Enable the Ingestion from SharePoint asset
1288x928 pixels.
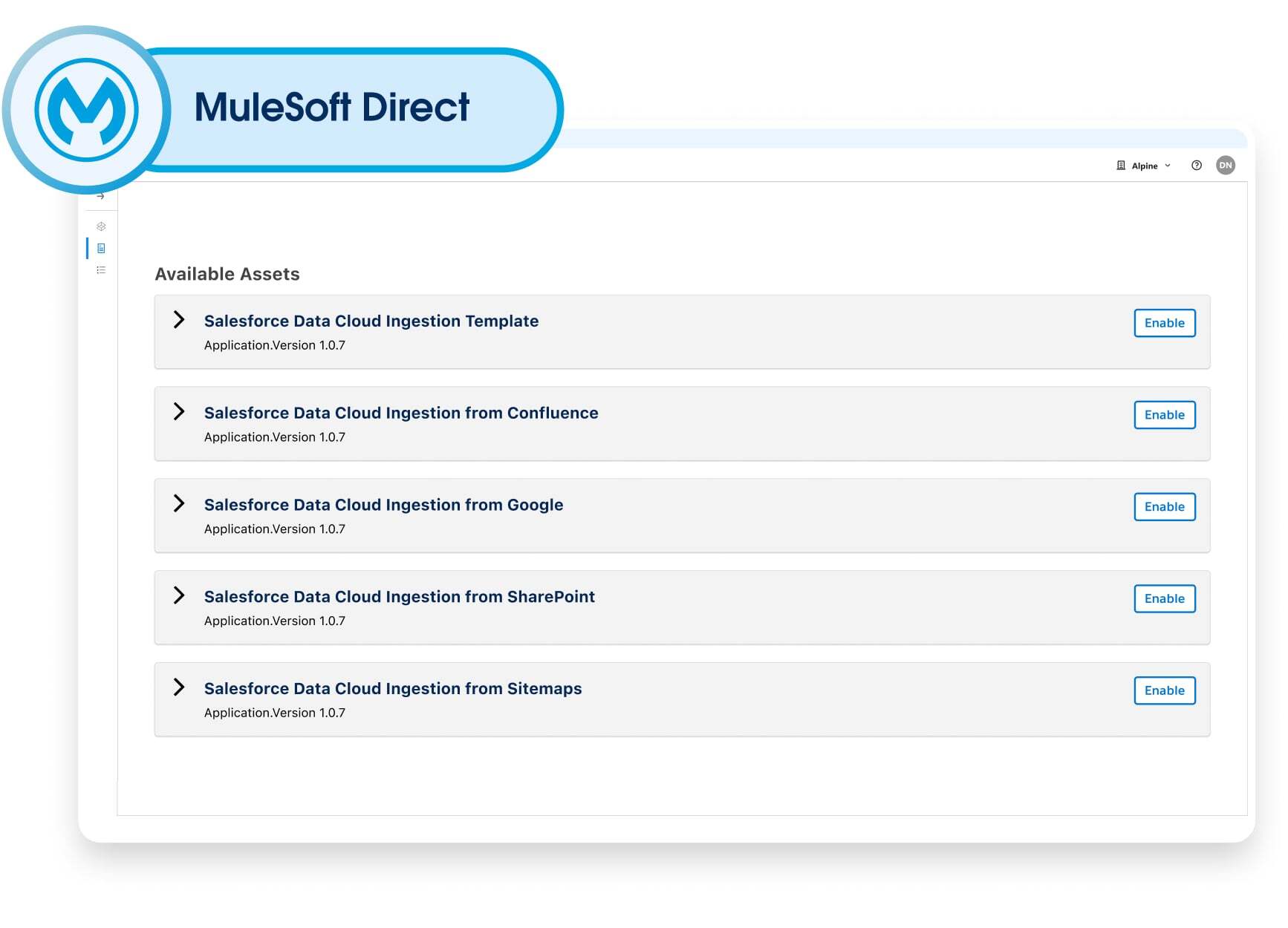pyautogui.click(x=1165, y=598)
